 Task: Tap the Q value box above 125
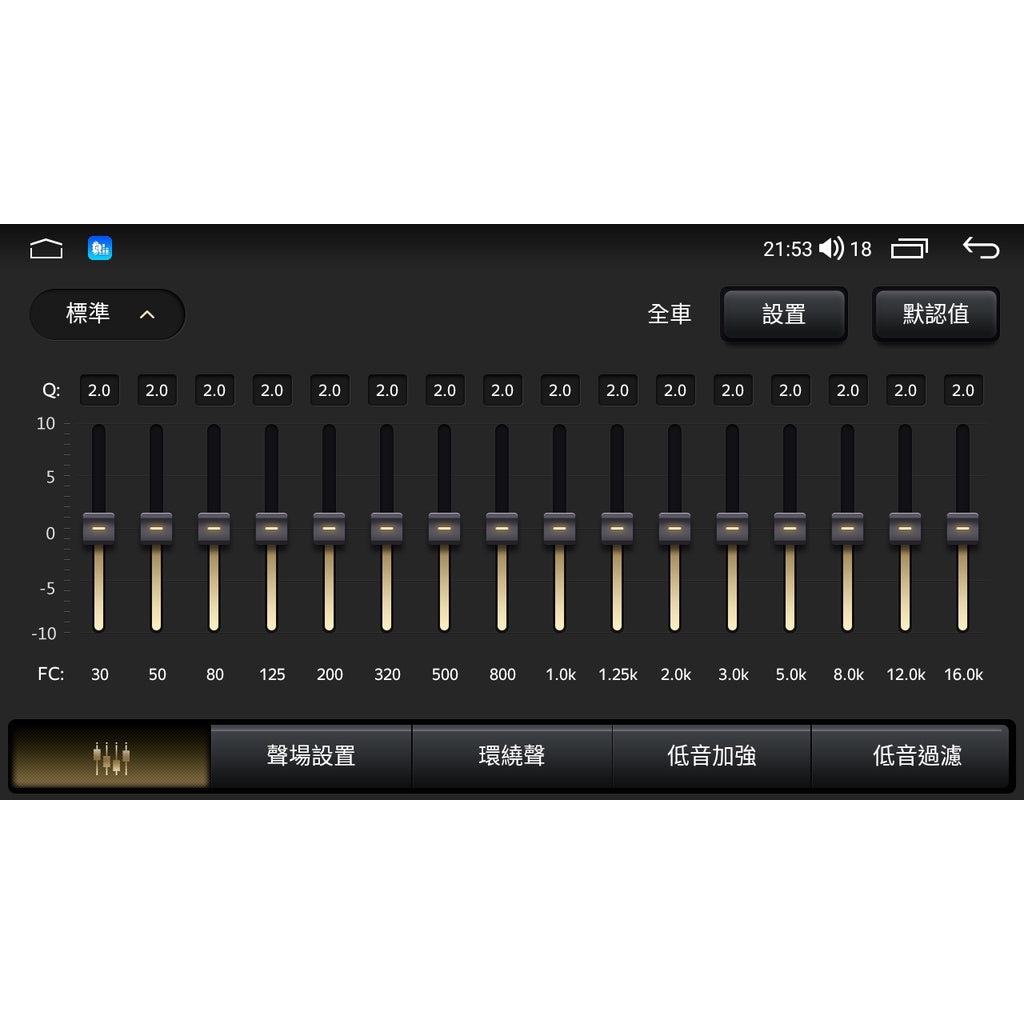click(x=272, y=391)
